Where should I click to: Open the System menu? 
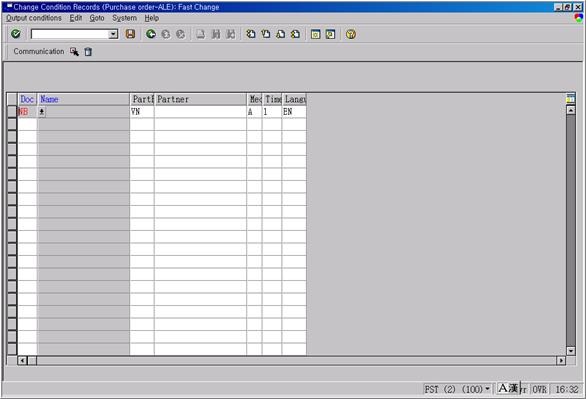tap(124, 18)
